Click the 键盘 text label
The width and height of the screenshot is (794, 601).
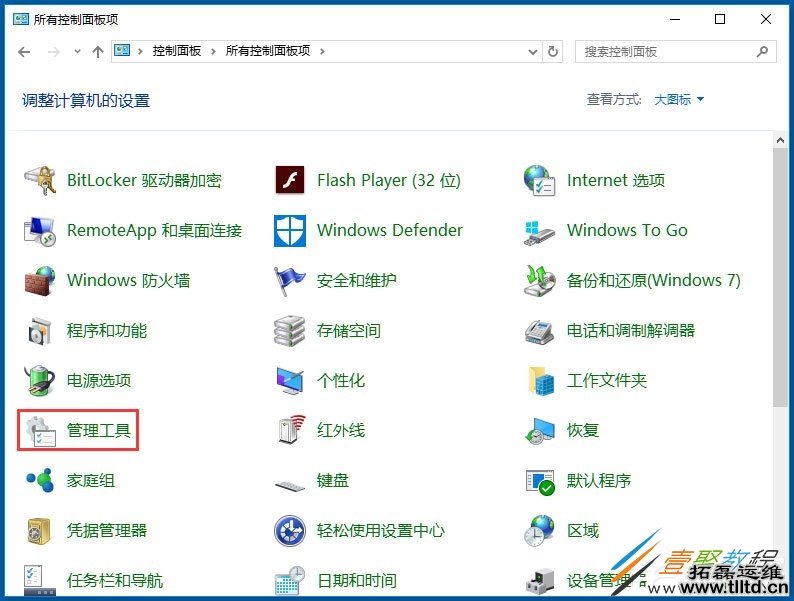tap(333, 480)
